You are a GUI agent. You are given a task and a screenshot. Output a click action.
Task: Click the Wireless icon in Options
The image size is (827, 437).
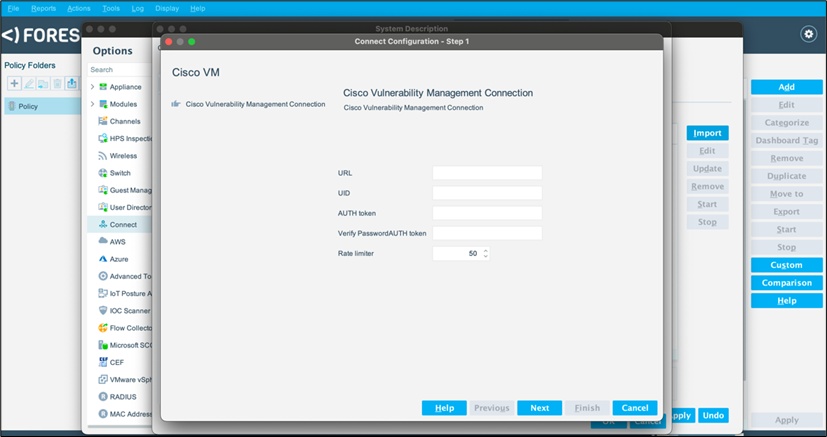click(103, 156)
